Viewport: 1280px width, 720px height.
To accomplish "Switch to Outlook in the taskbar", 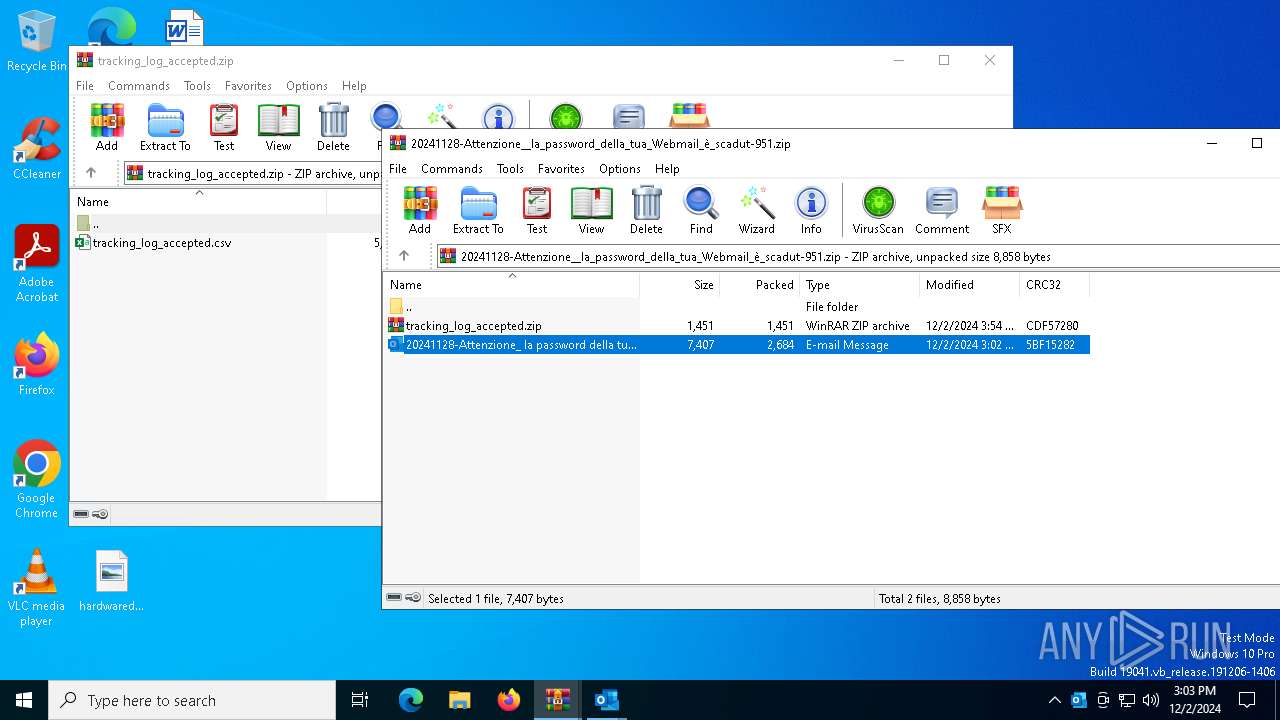I will pos(606,700).
